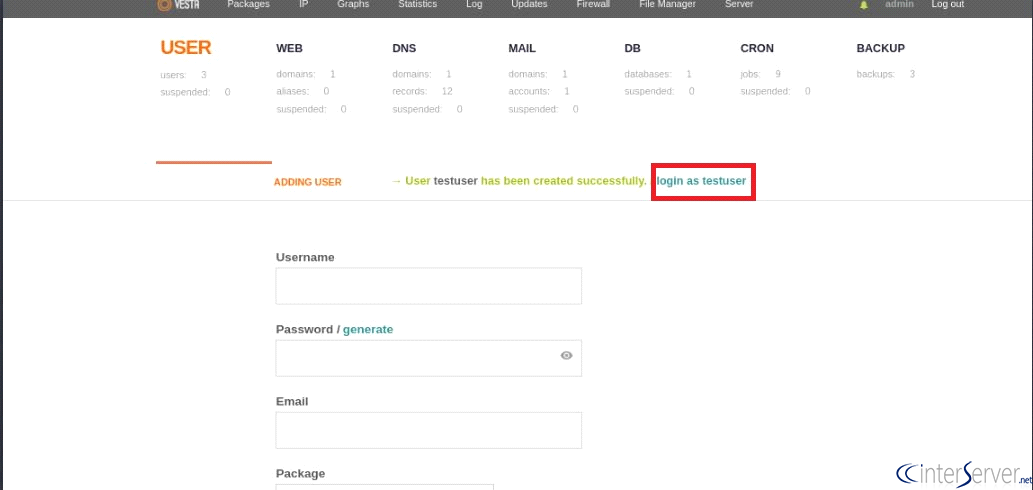Screen dimensions: 1033x490
Task: Open the Firewall menu item
Action: click(x=593, y=4)
